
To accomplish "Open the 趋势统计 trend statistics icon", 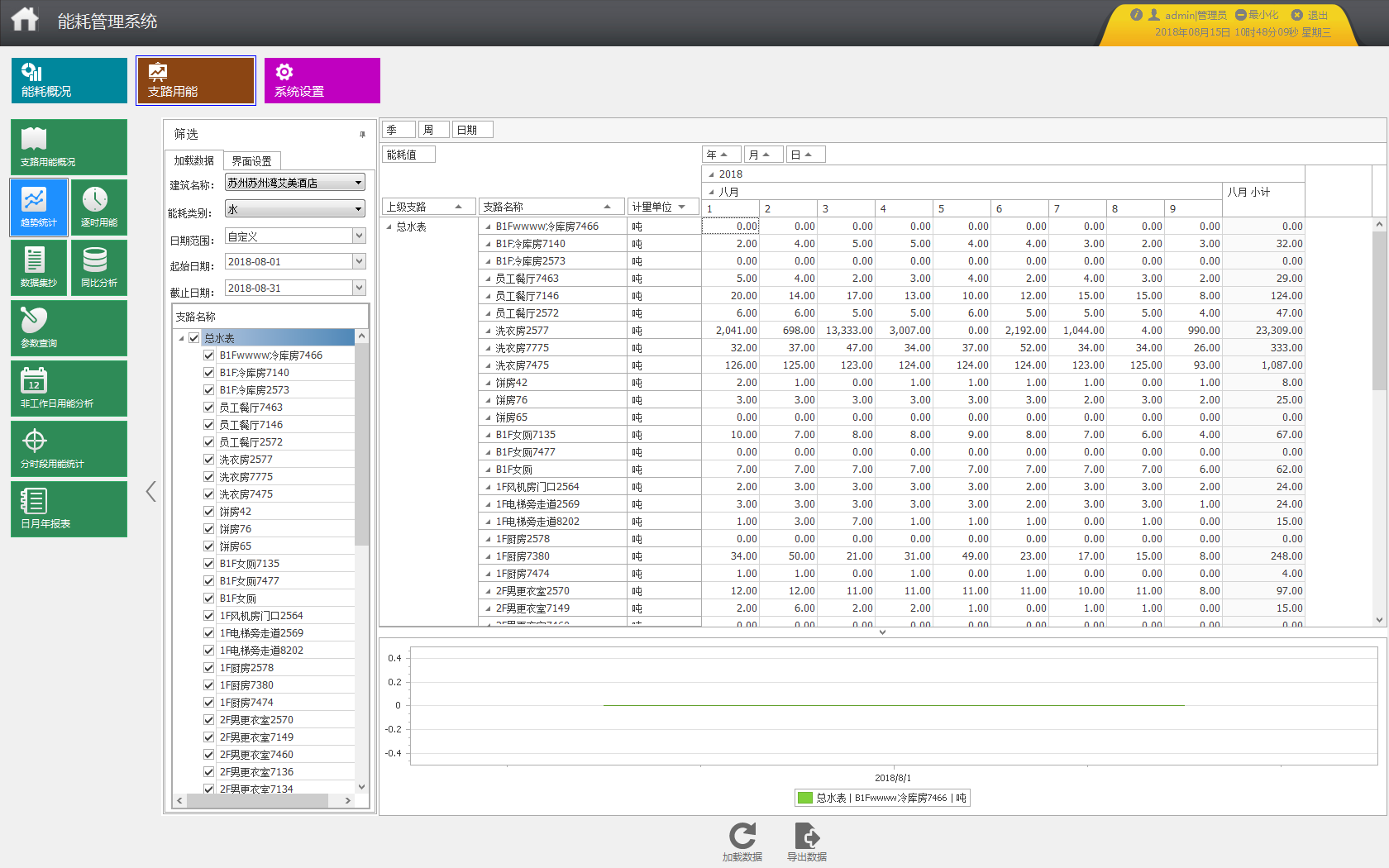I will tap(39, 207).
